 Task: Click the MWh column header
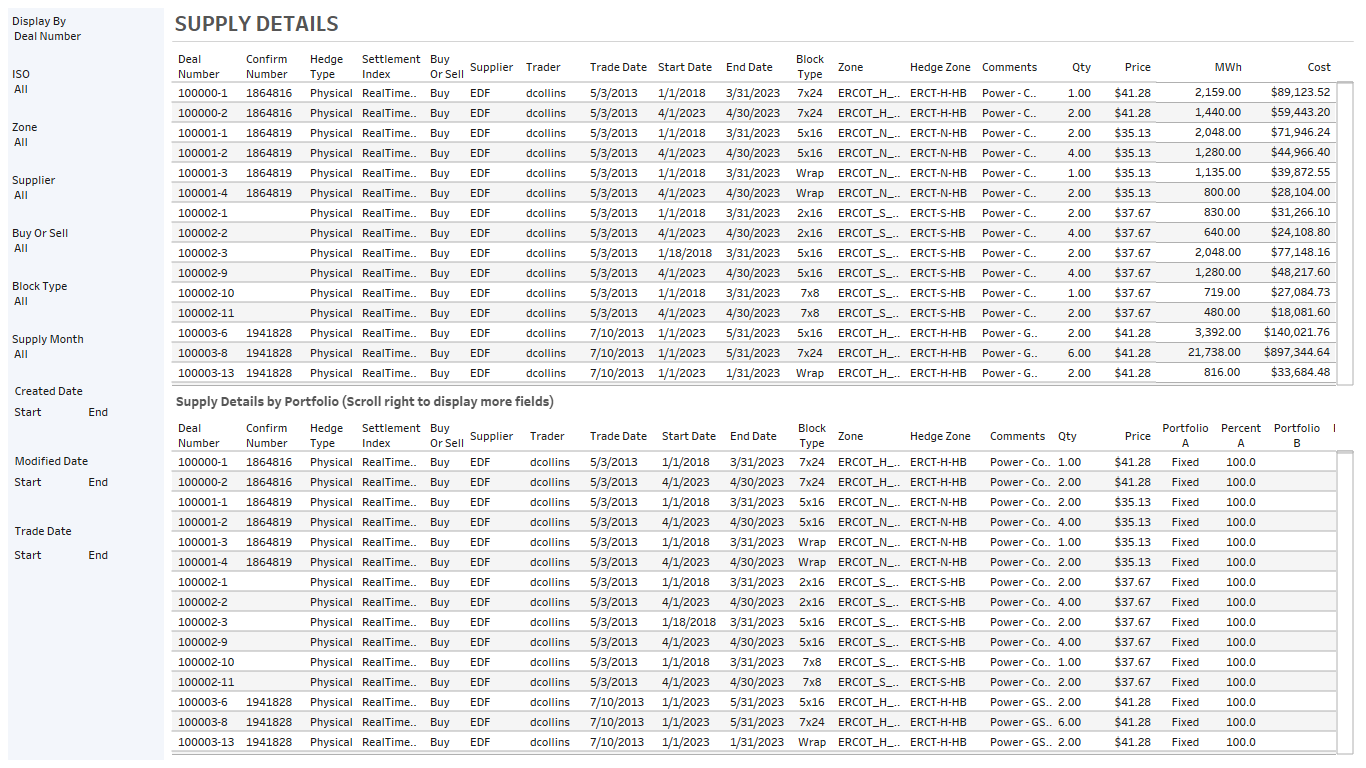point(1229,67)
